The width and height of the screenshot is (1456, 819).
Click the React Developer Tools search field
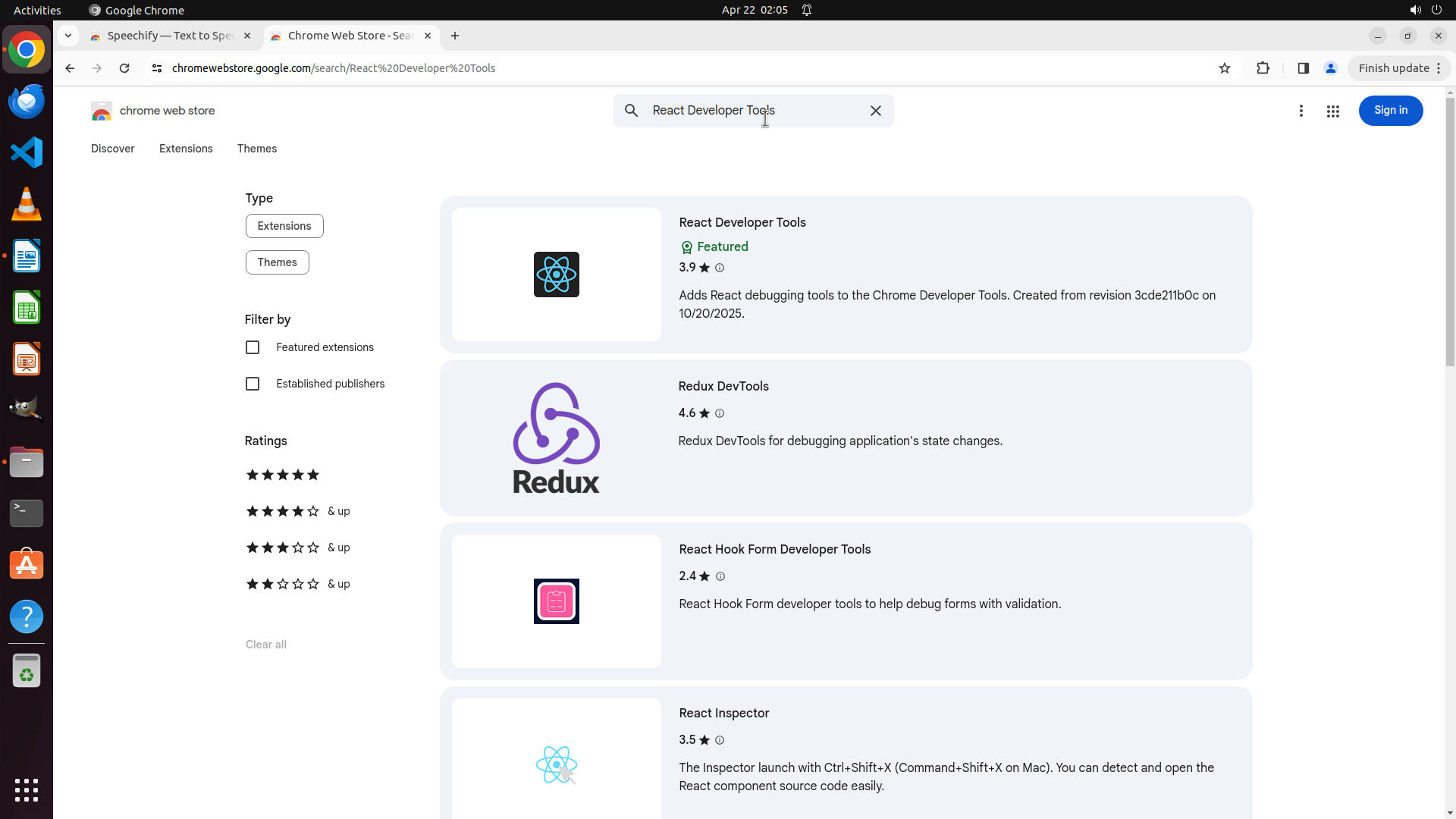pos(751,111)
